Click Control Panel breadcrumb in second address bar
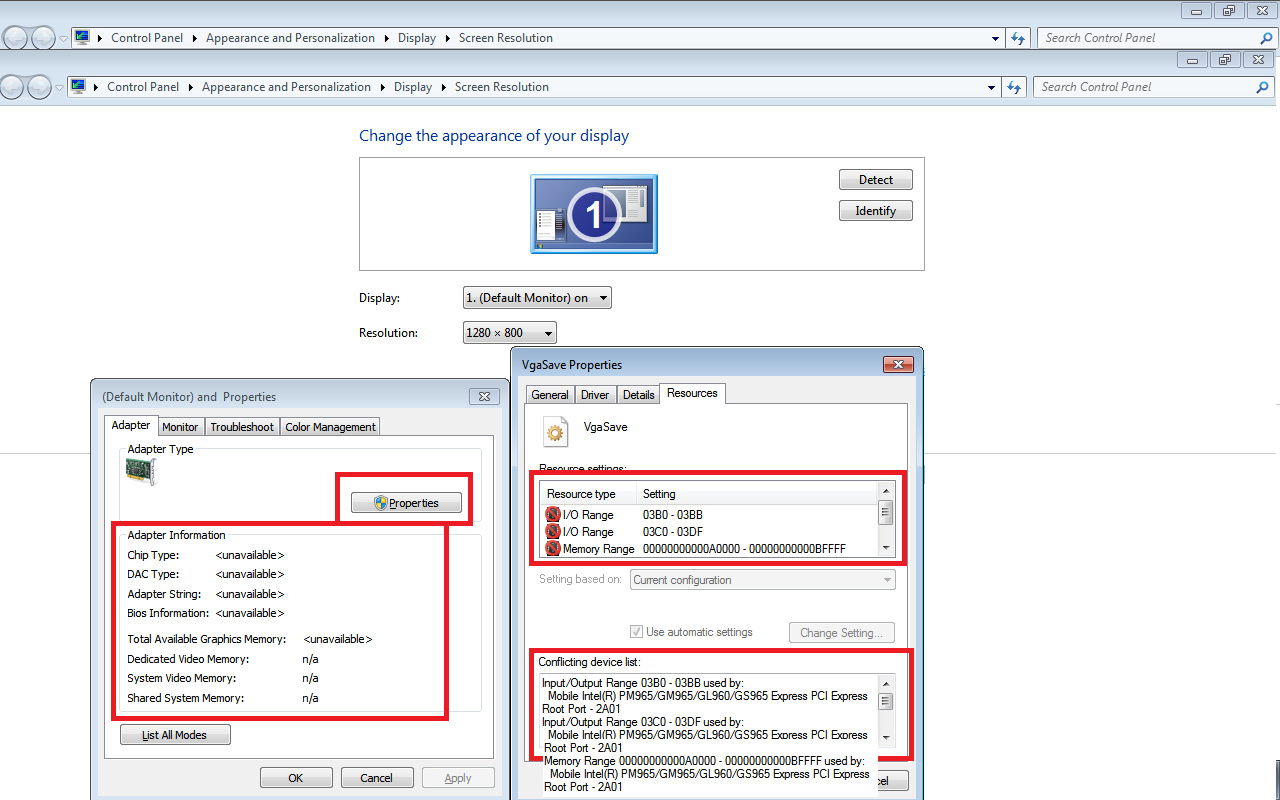 pyautogui.click(x=143, y=87)
